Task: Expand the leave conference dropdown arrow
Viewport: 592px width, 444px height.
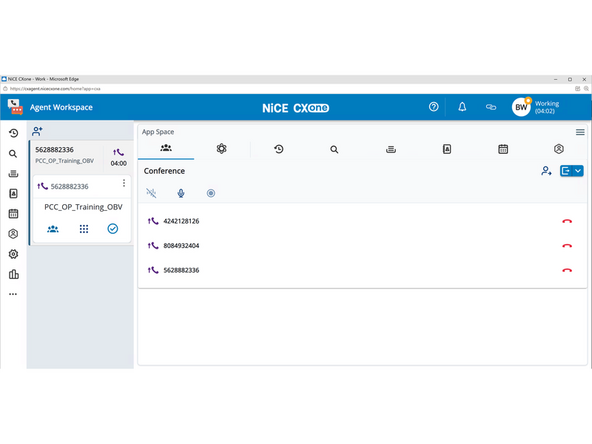Action: click(578, 171)
